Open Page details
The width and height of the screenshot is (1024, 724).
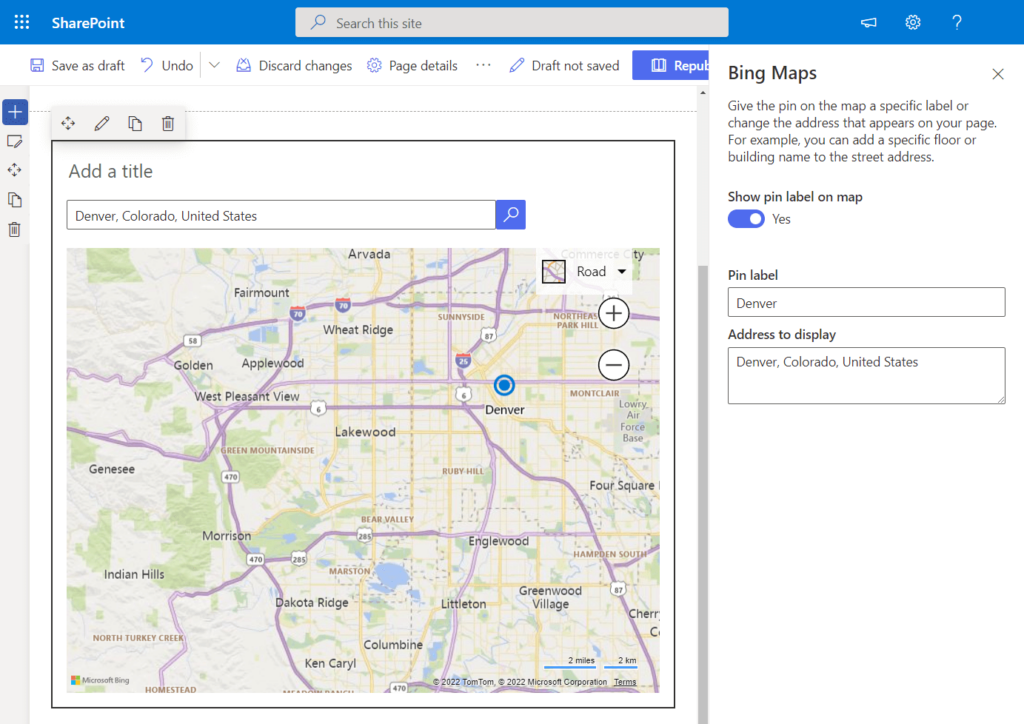pos(412,65)
